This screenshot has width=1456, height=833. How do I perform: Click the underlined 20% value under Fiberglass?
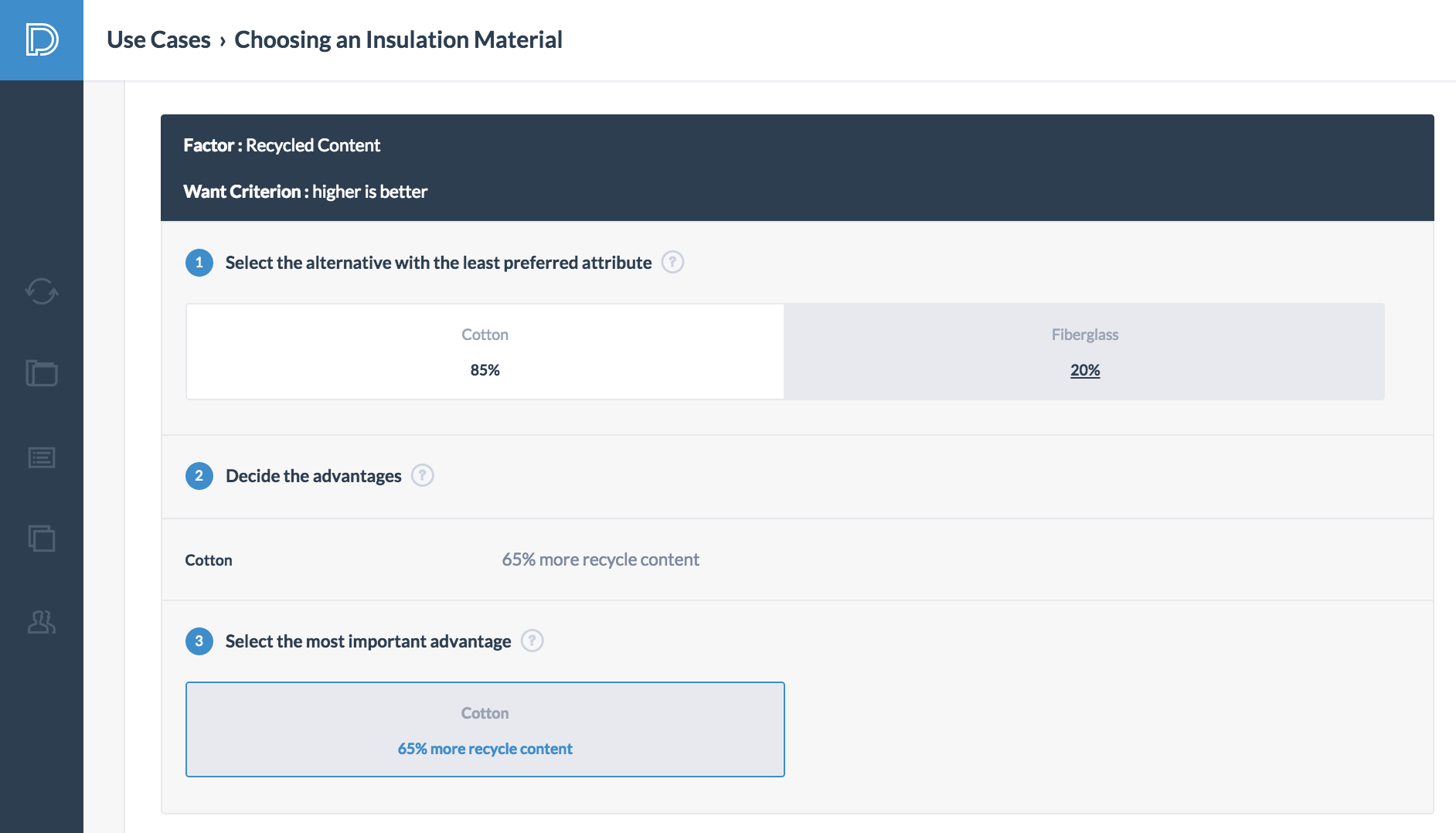[x=1085, y=370]
